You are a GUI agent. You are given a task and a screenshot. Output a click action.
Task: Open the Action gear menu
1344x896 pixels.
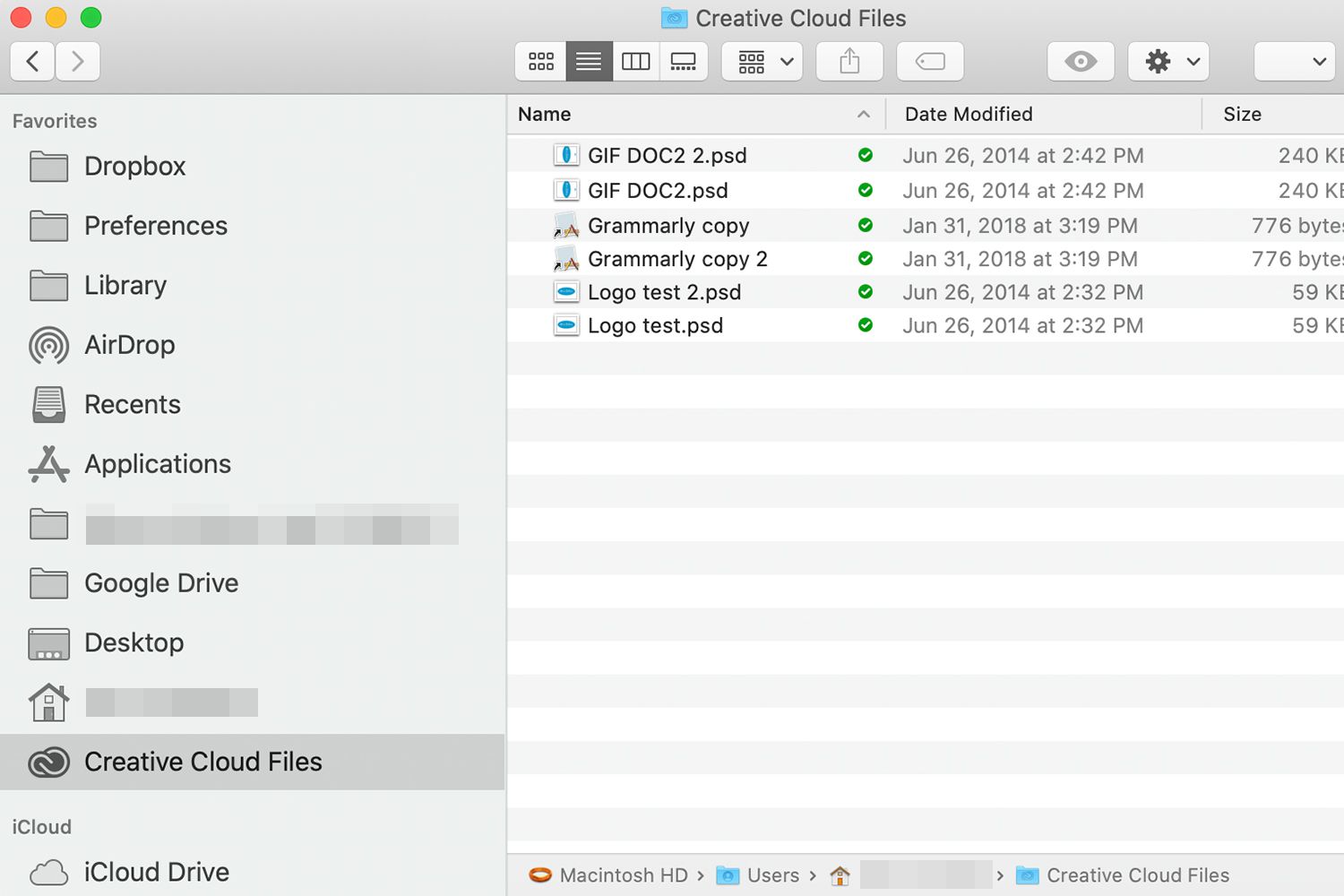pos(1168,61)
